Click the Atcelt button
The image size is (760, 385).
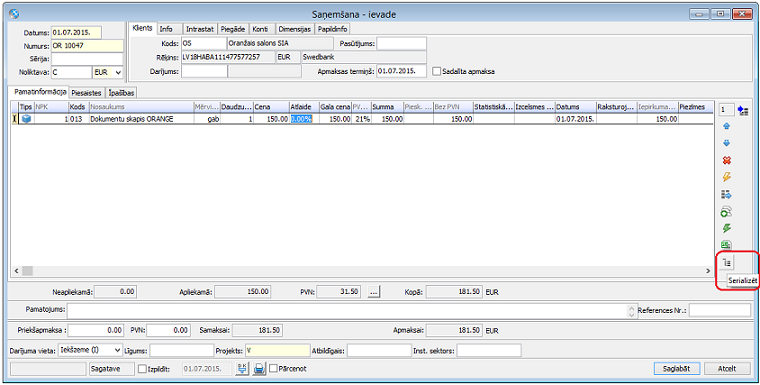(727, 369)
